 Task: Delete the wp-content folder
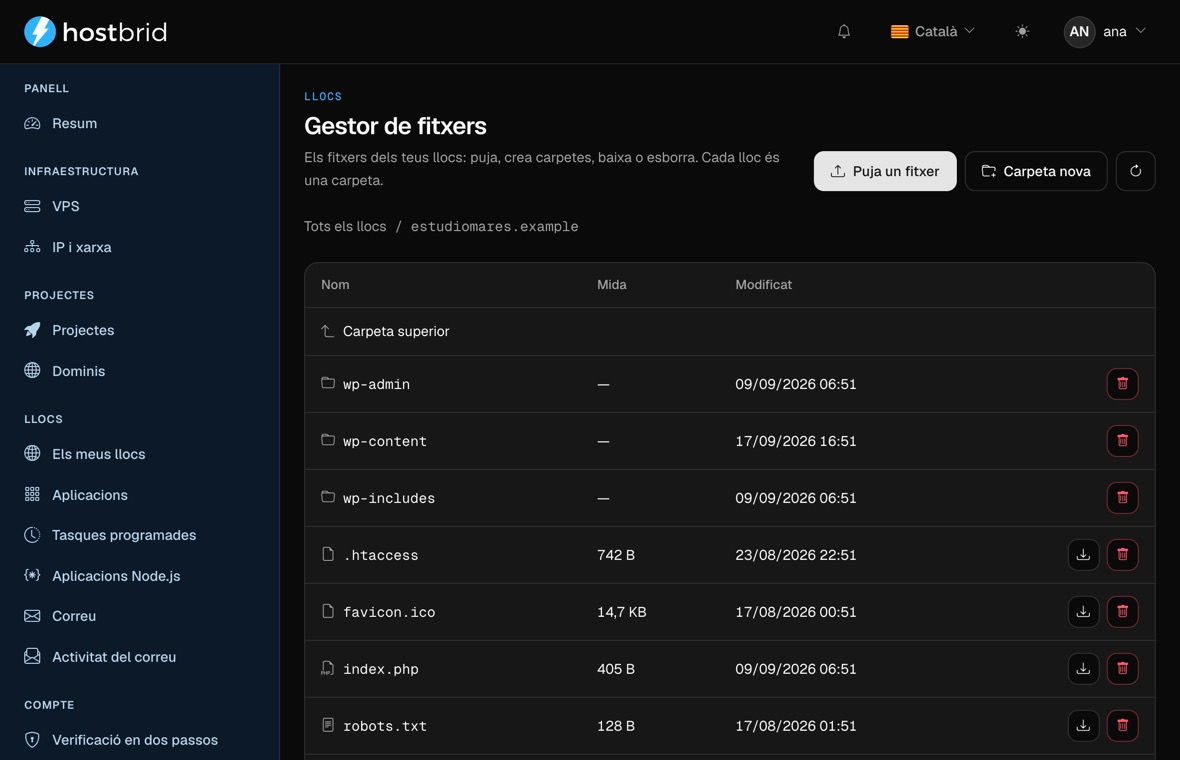1122,441
